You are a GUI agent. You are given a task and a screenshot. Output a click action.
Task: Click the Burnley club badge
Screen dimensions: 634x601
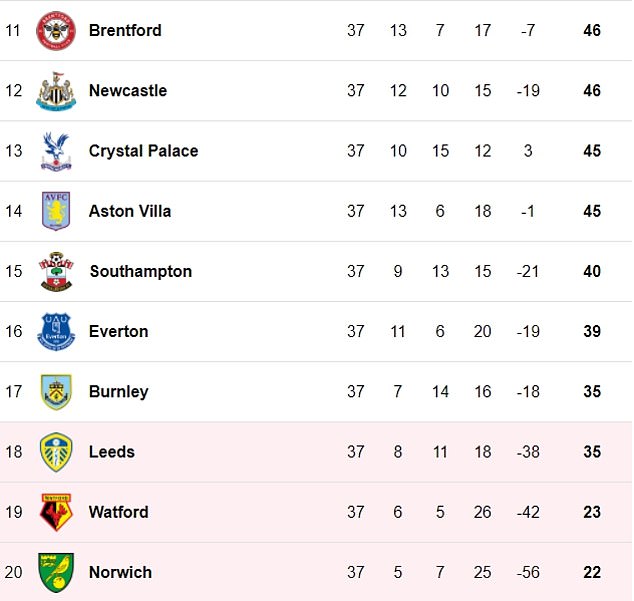coord(56,392)
